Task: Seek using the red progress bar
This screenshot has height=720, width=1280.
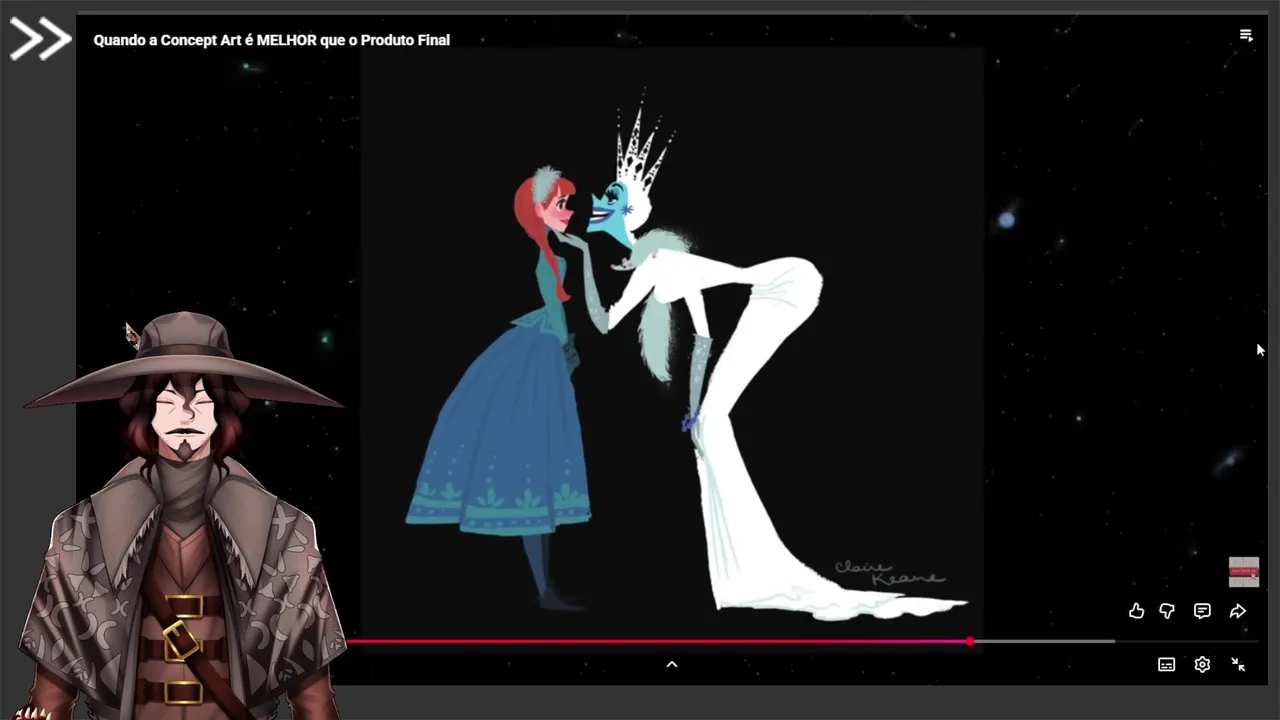Action: coord(658,642)
